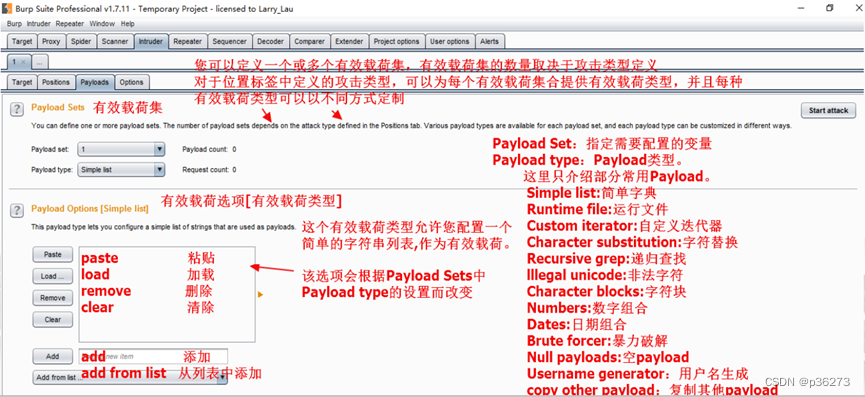Switch to the Repeater main tab

click(x=188, y=41)
